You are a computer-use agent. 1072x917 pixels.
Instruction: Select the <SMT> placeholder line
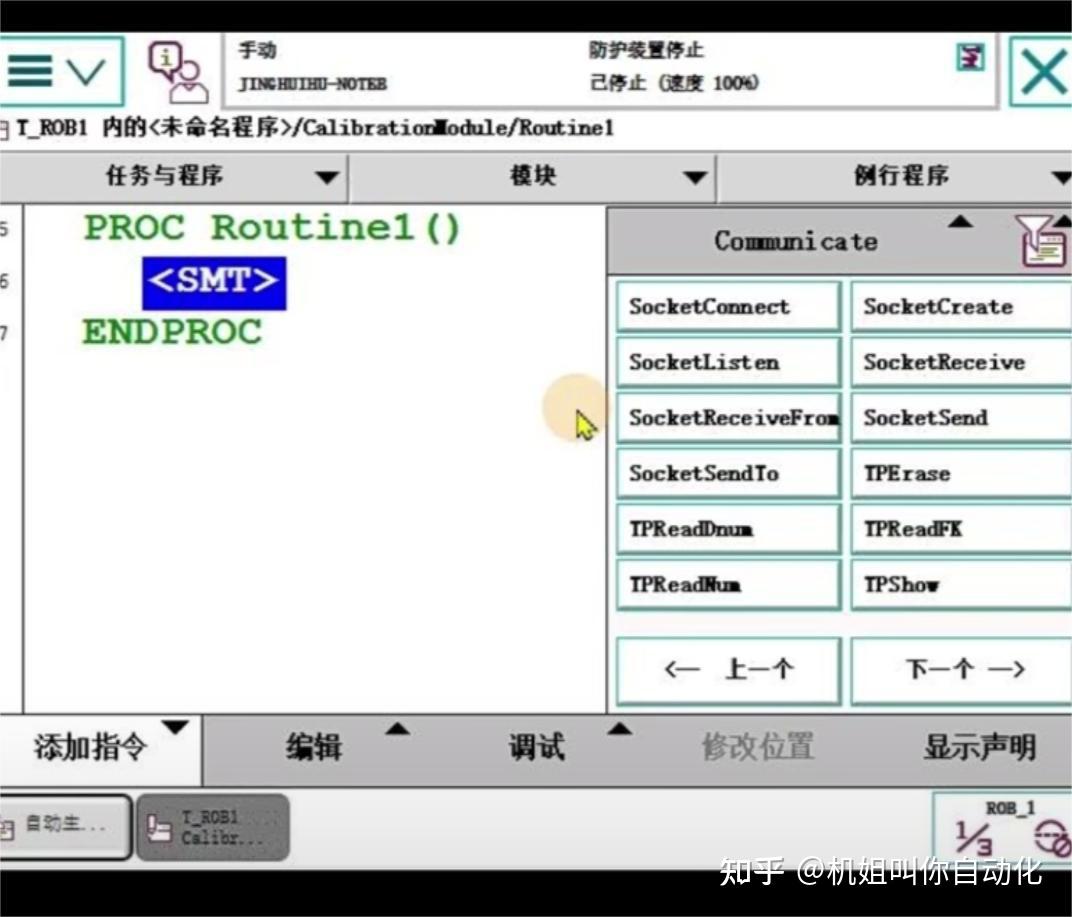[x=214, y=283]
